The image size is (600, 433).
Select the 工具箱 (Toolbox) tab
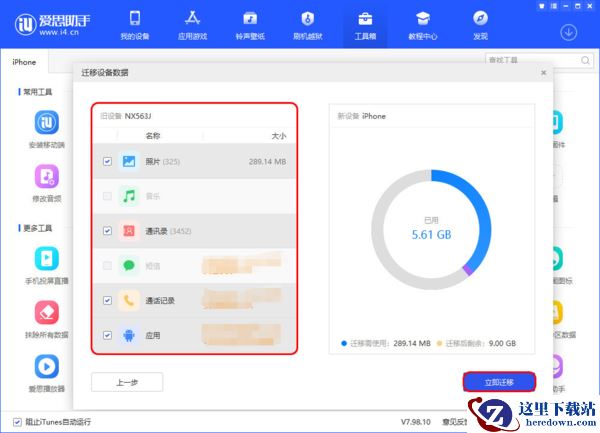[x=365, y=25]
